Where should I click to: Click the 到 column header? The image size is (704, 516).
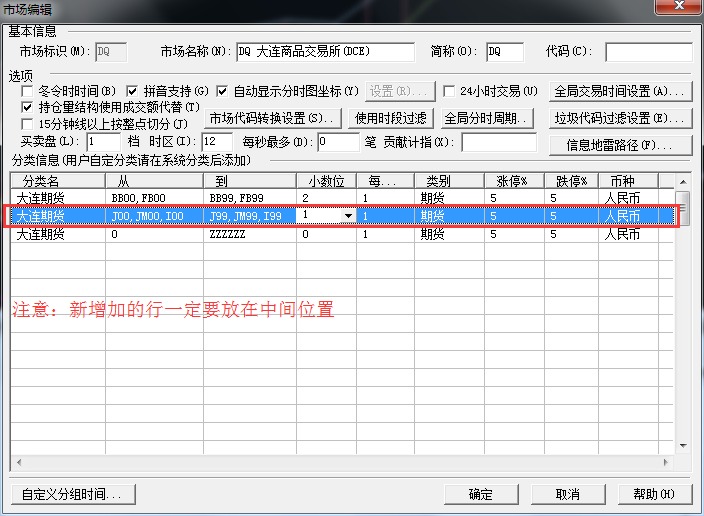250,181
